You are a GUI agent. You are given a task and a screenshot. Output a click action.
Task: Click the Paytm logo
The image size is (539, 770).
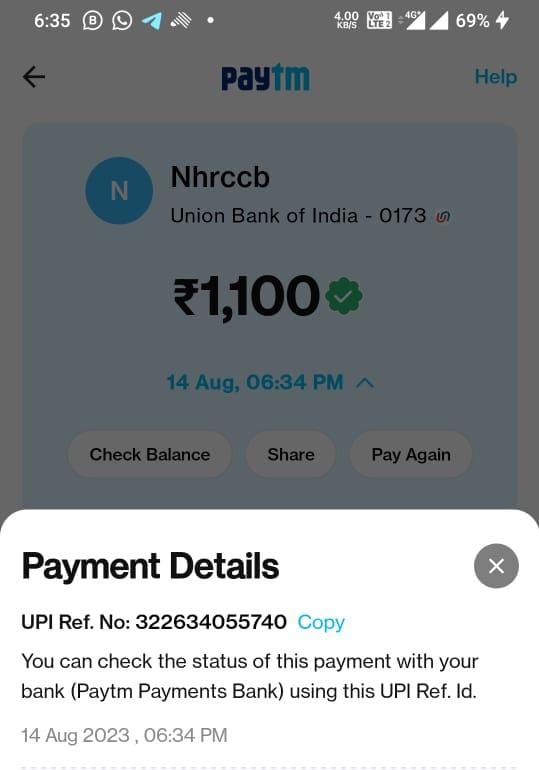266,78
